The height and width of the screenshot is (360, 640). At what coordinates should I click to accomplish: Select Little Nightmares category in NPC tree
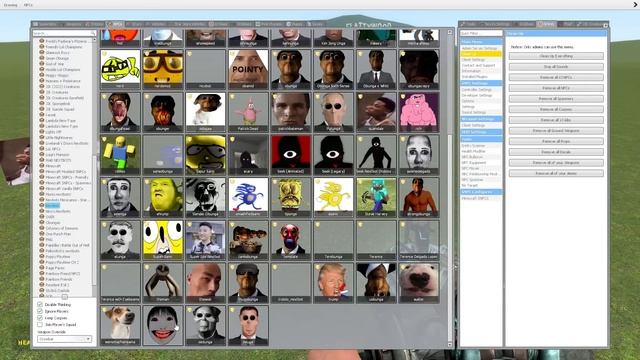tap(58, 138)
